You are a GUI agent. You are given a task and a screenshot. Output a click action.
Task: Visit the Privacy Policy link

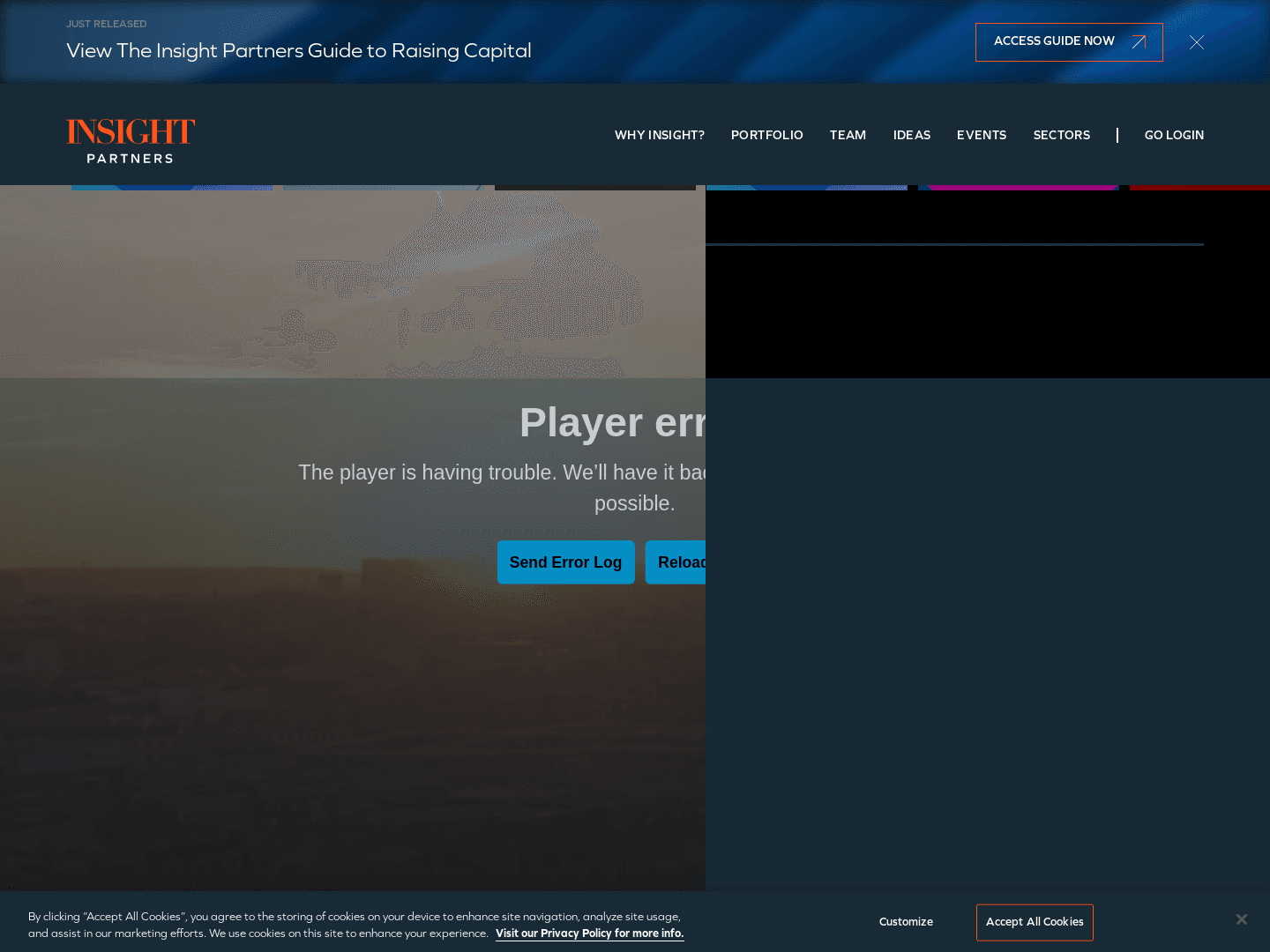(x=589, y=933)
